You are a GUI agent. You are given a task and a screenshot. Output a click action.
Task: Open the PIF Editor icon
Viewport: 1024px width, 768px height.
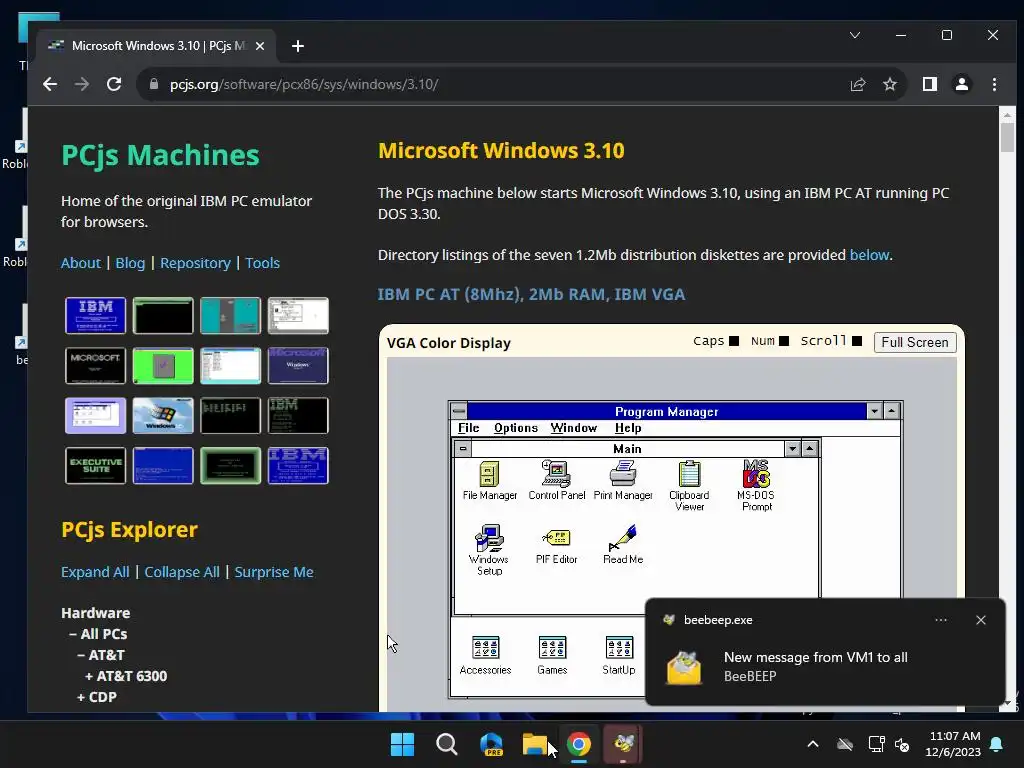(556, 545)
